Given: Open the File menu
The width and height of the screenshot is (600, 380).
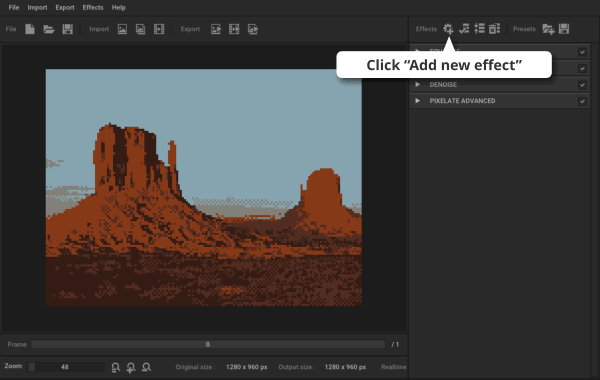Looking at the screenshot, I should click(x=14, y=7).
